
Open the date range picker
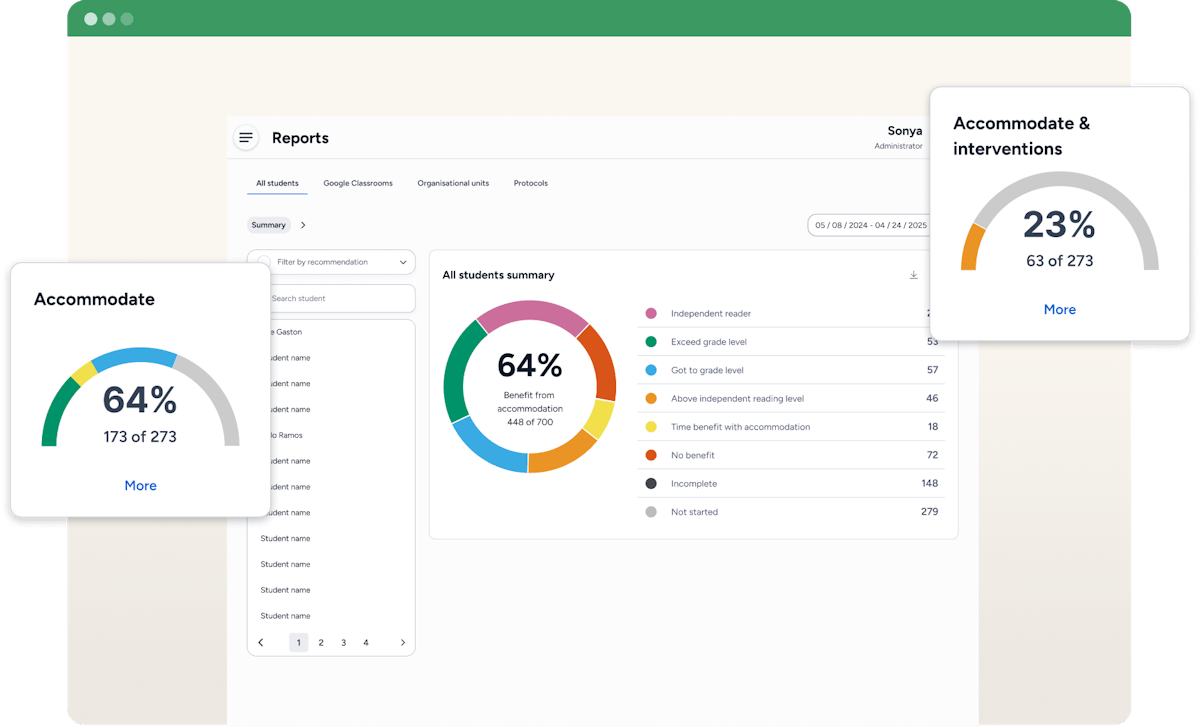click(869, 225)
